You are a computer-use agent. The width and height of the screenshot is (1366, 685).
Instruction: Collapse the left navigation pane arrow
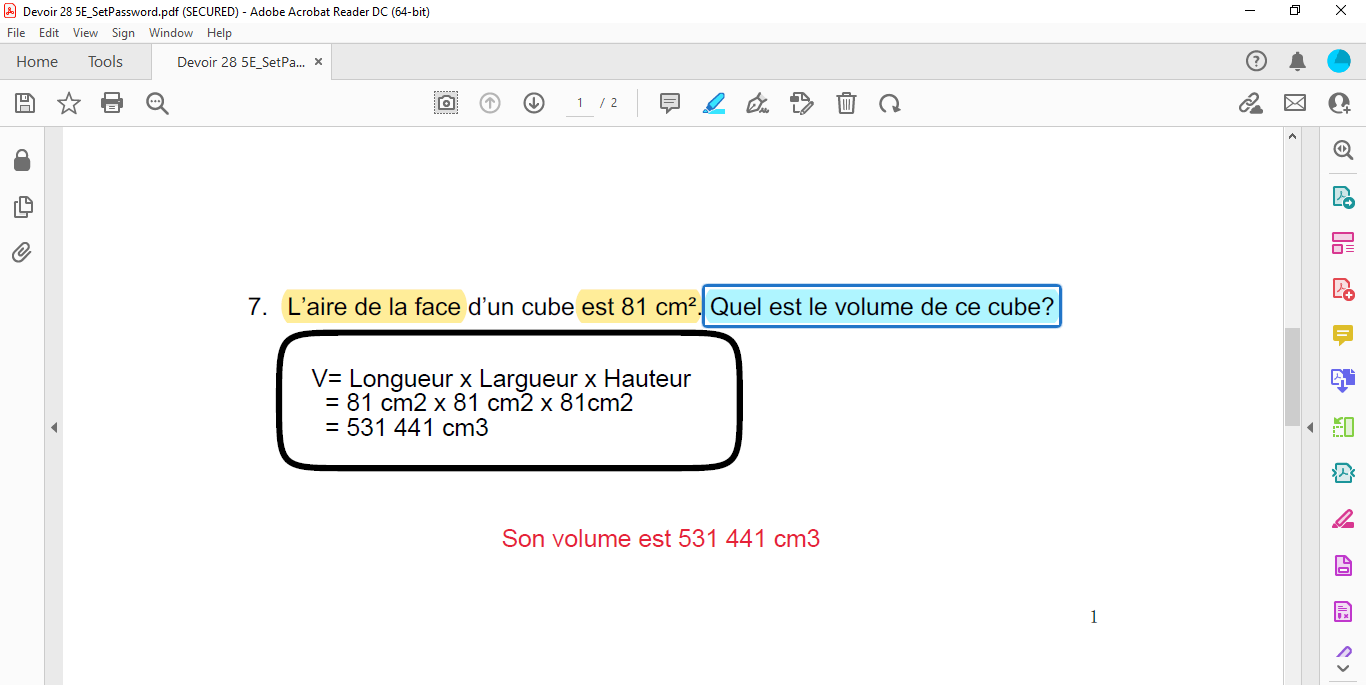pyautogui.click(x=54, y=426)
